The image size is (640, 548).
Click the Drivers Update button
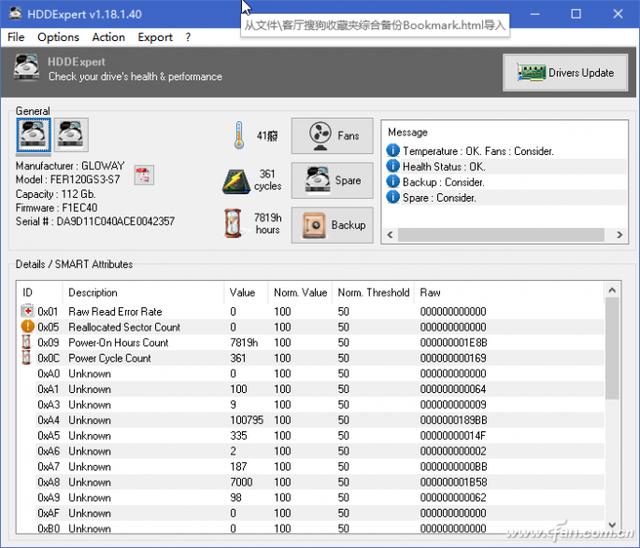pos(565,73)
